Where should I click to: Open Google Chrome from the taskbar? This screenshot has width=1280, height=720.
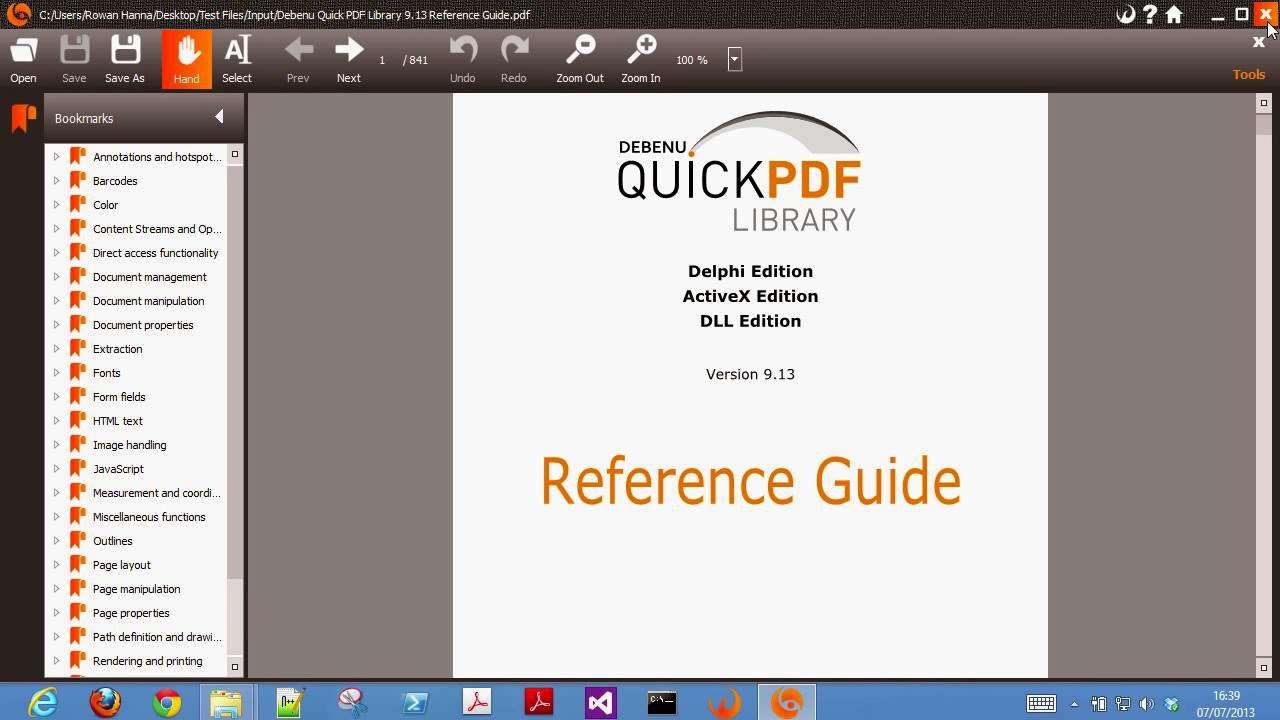(x=167, y=702)
